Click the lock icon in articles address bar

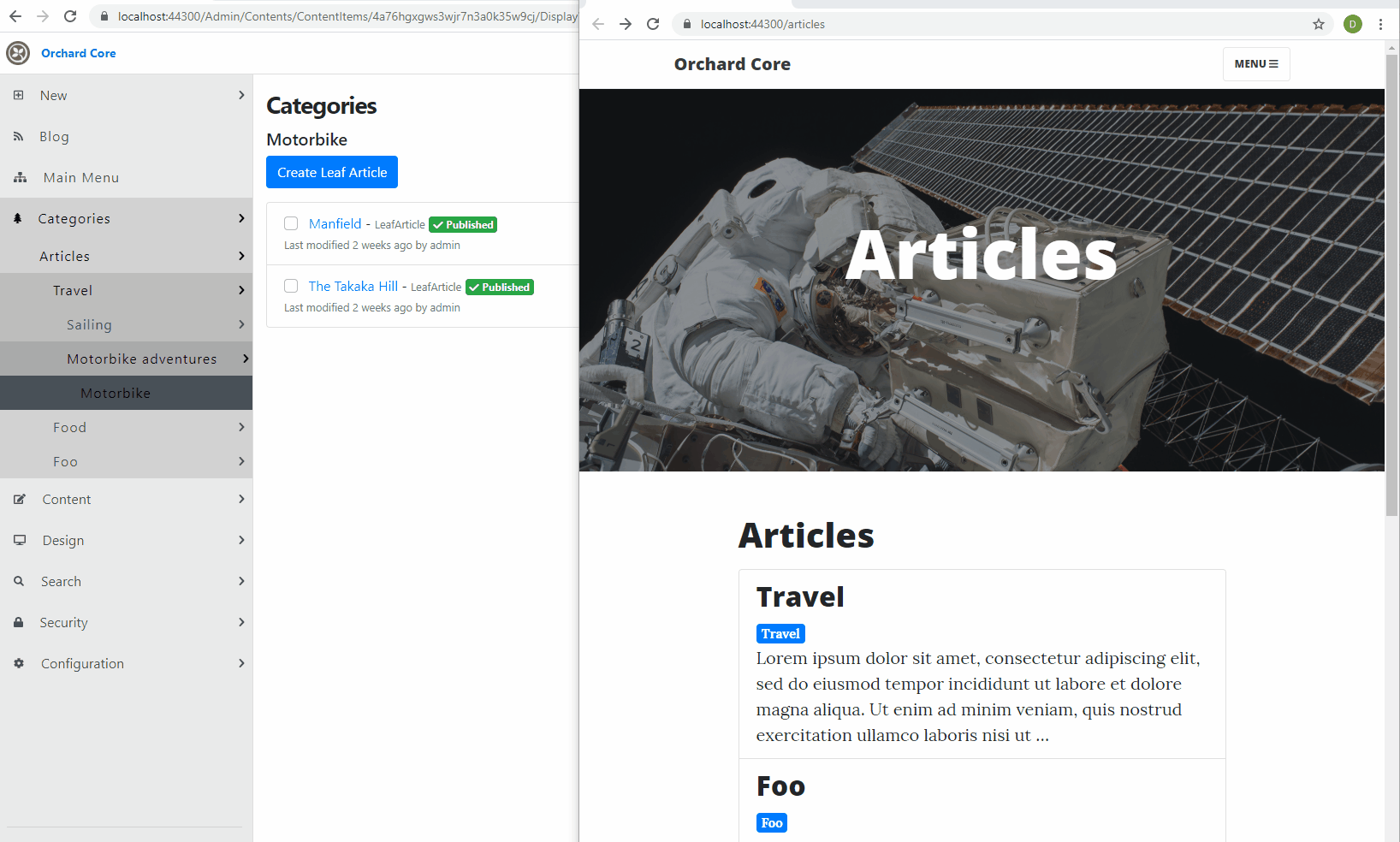click(686, 24)
